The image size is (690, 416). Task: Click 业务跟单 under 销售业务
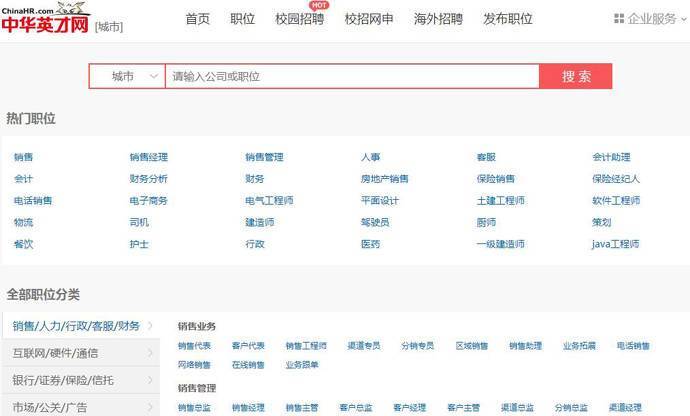[x=302, y=365]
